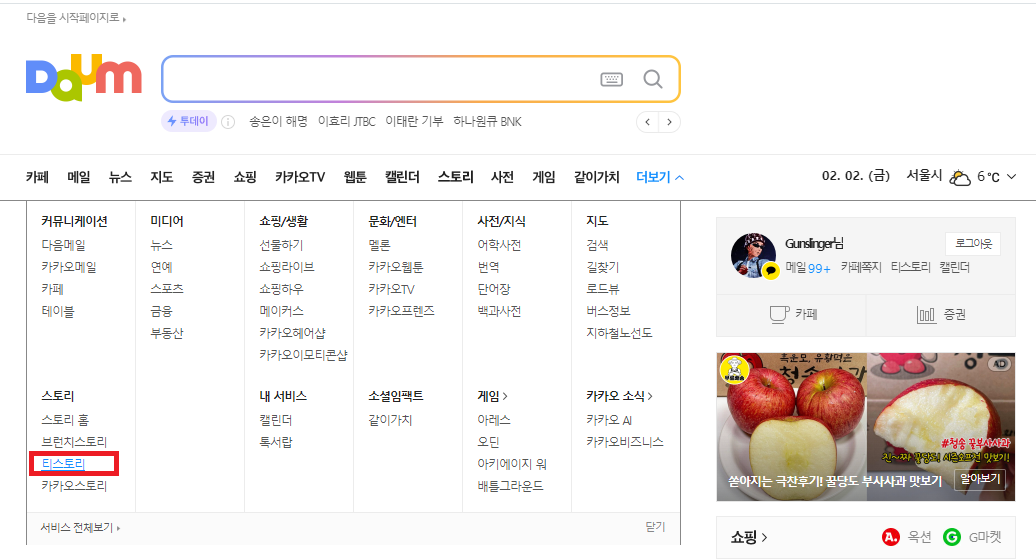
Task: Open the 지도 navigation item
Action: pos(161,177)
